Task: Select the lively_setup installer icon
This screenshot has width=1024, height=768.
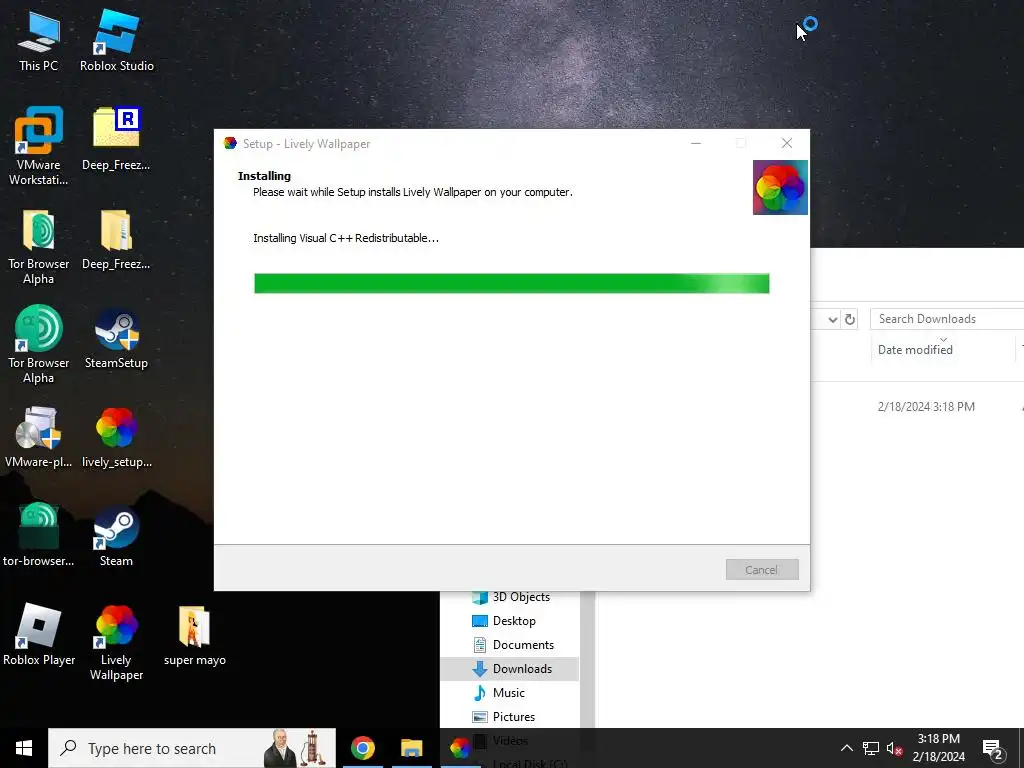Action: 116,438
